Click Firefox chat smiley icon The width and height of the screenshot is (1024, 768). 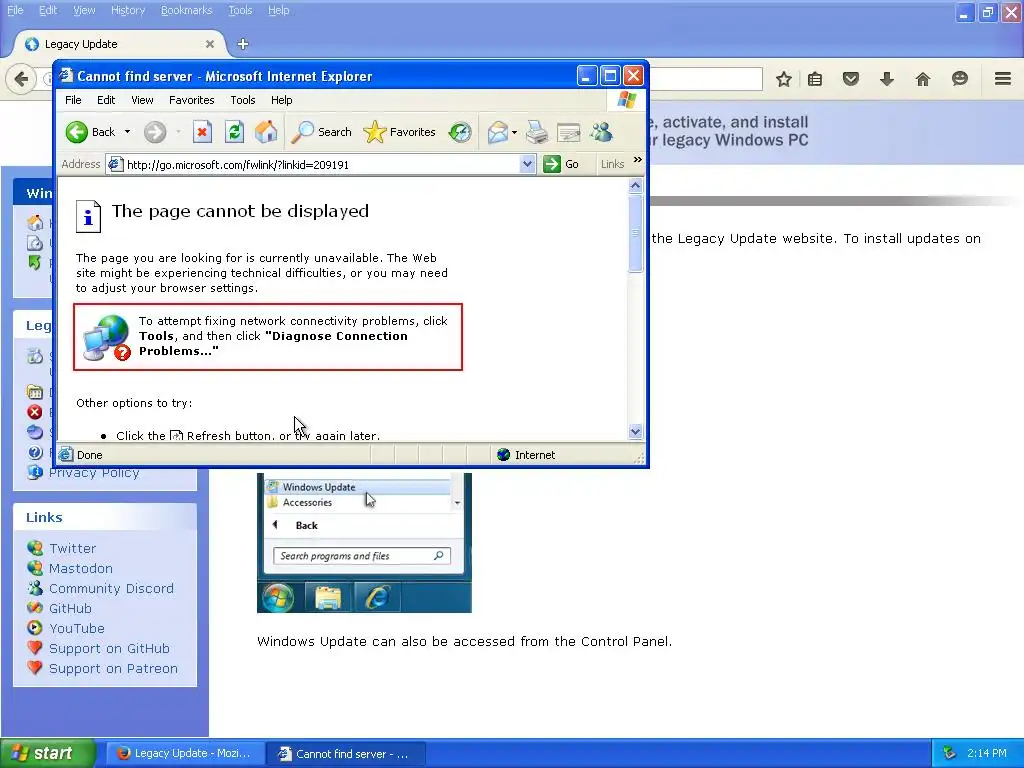pyautogui.click(x=959, y=79)
